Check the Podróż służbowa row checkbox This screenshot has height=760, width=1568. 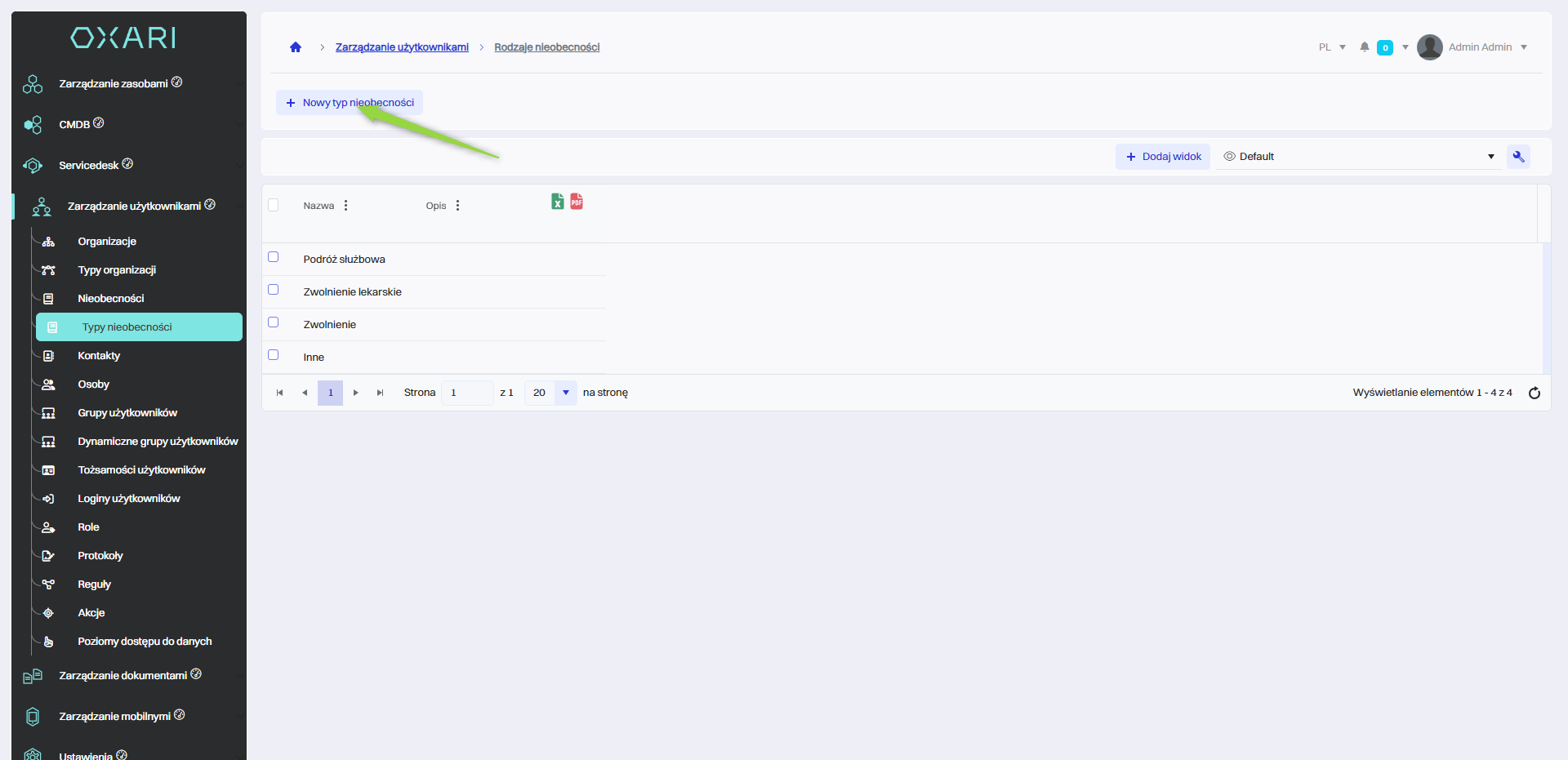[x=274, y=257]
